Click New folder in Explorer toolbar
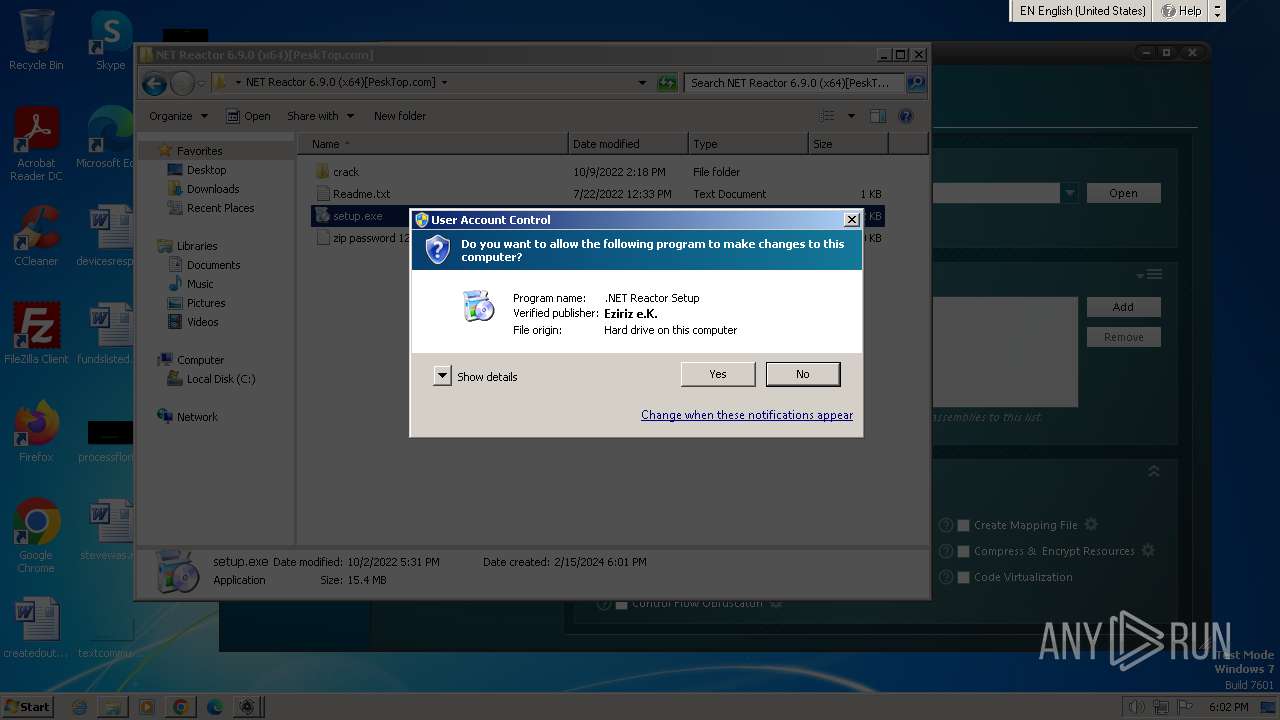This screenshot has width=1280, height=720. [400, 116]
